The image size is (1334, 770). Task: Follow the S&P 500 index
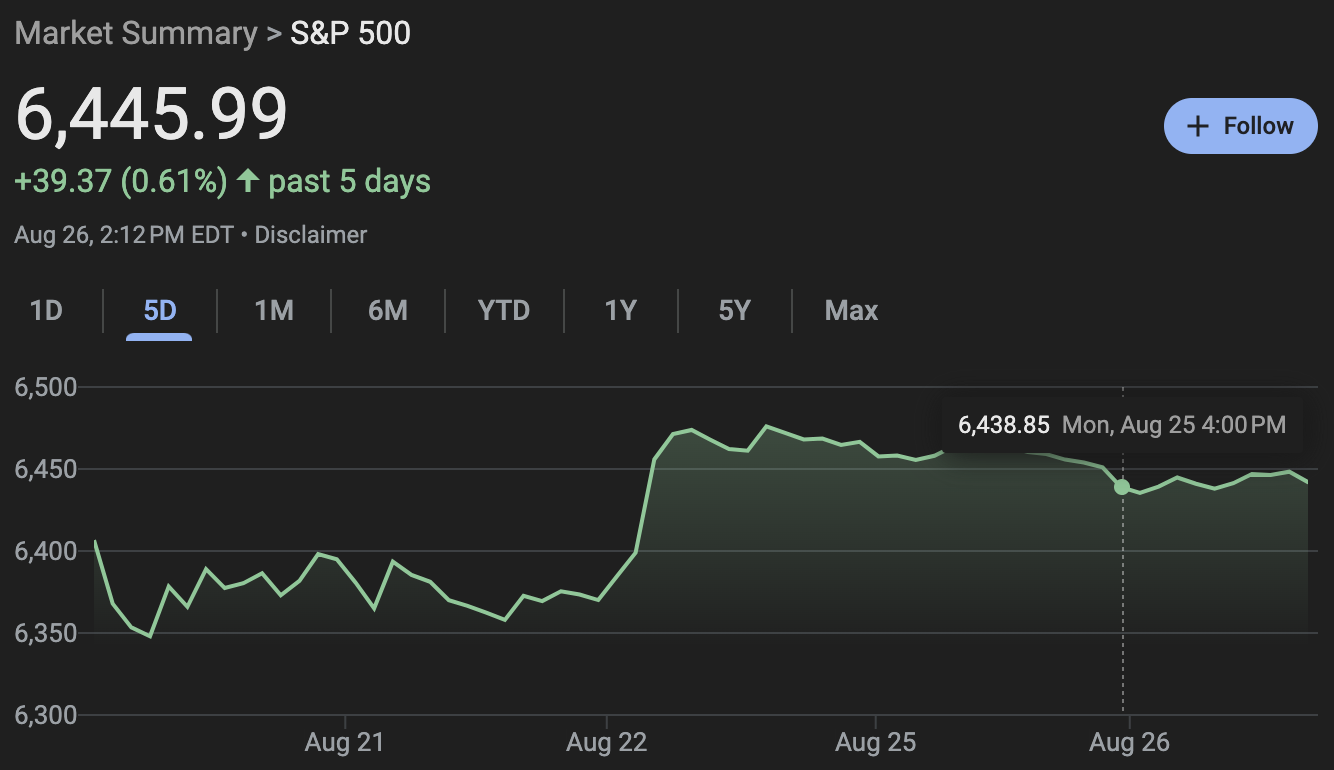[1240, 126]
